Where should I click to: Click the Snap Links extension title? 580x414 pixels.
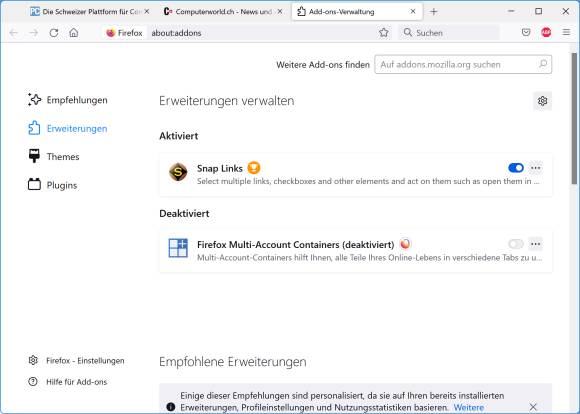coord(220,168)
